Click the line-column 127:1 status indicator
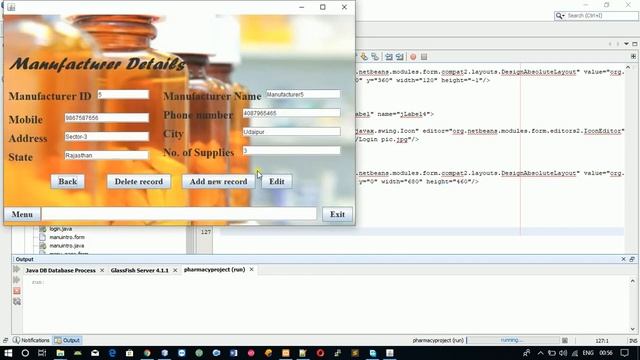 602,340
